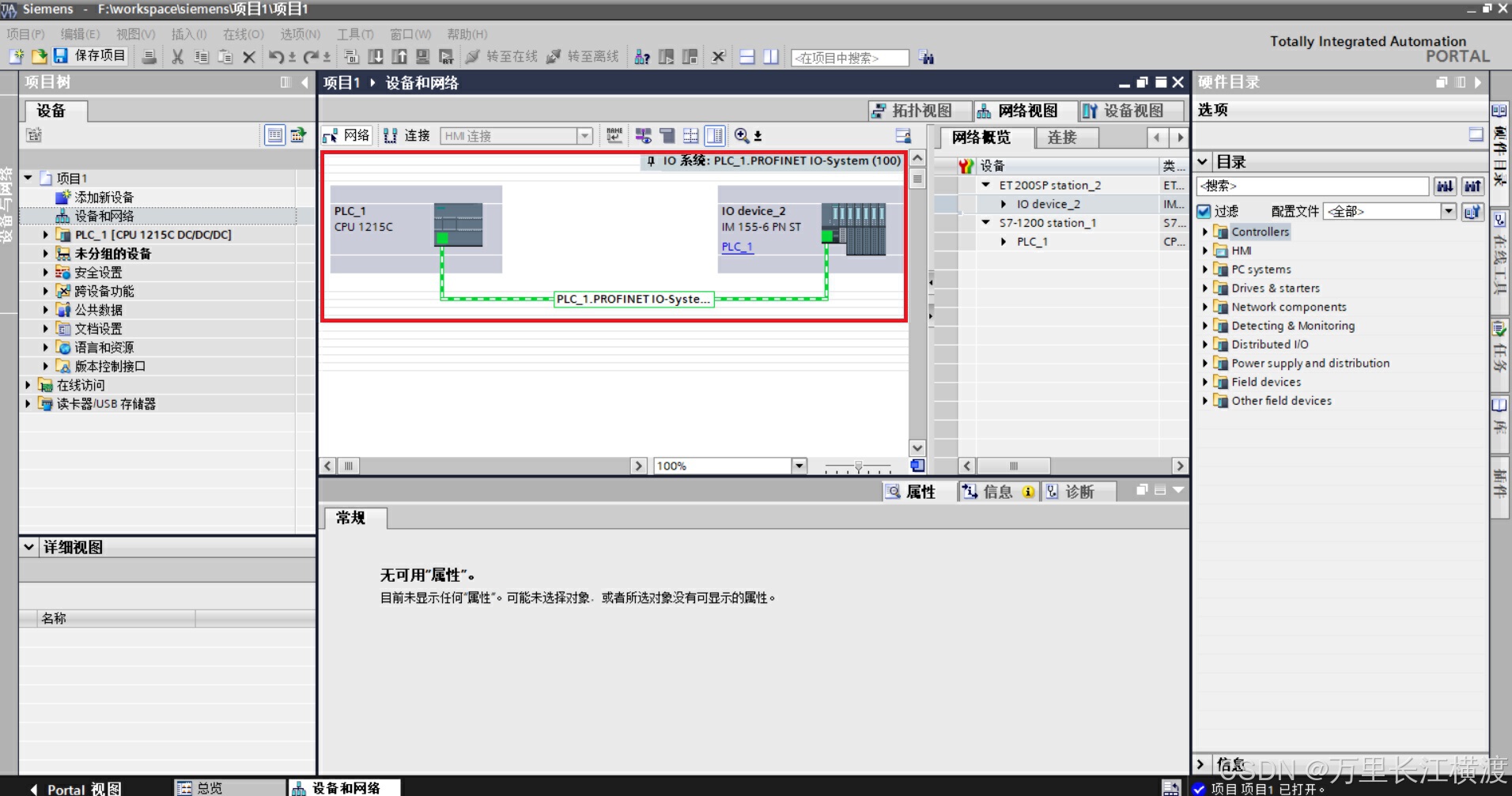
Task: Click the print icon in toolbar
Action: point(149,57)
